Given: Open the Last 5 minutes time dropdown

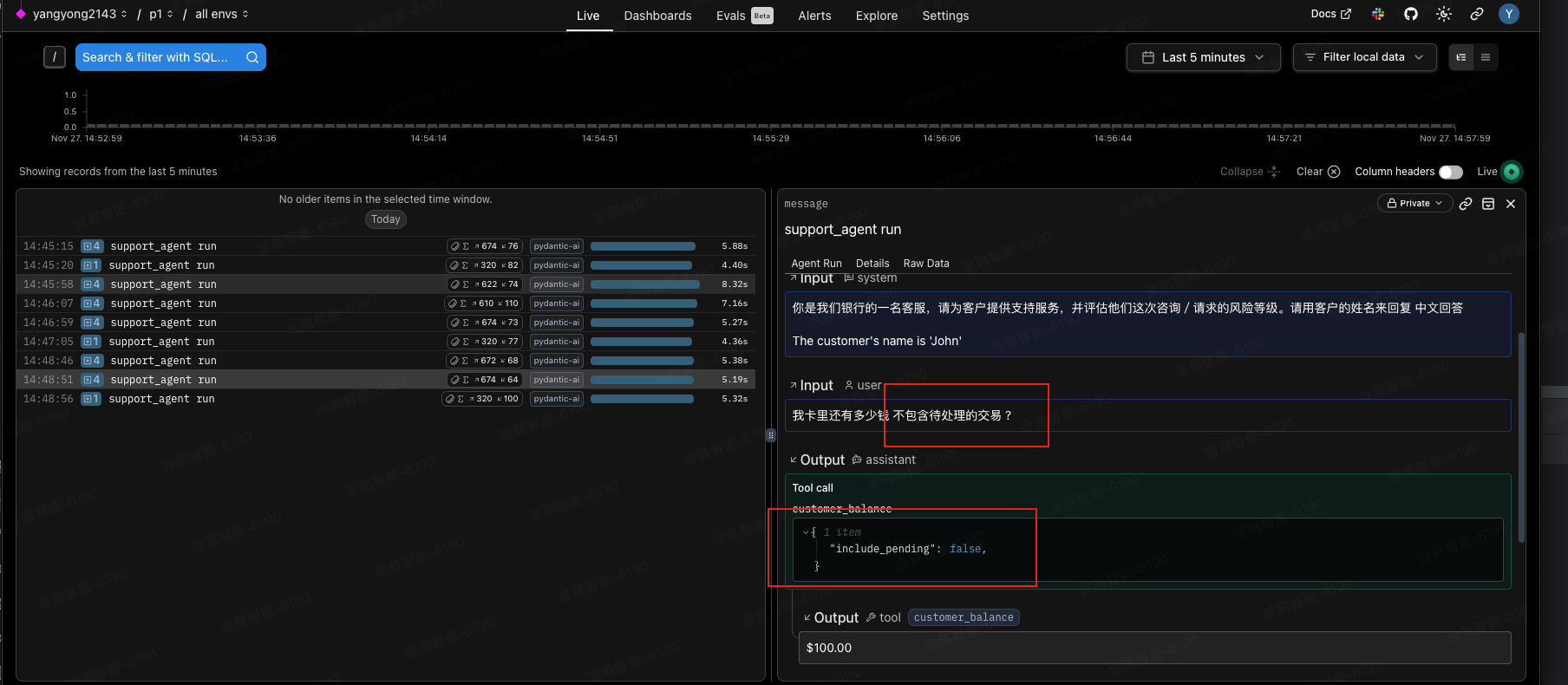Looking at the screenshot, I should pyautogui.click(x=1204, y=57).
